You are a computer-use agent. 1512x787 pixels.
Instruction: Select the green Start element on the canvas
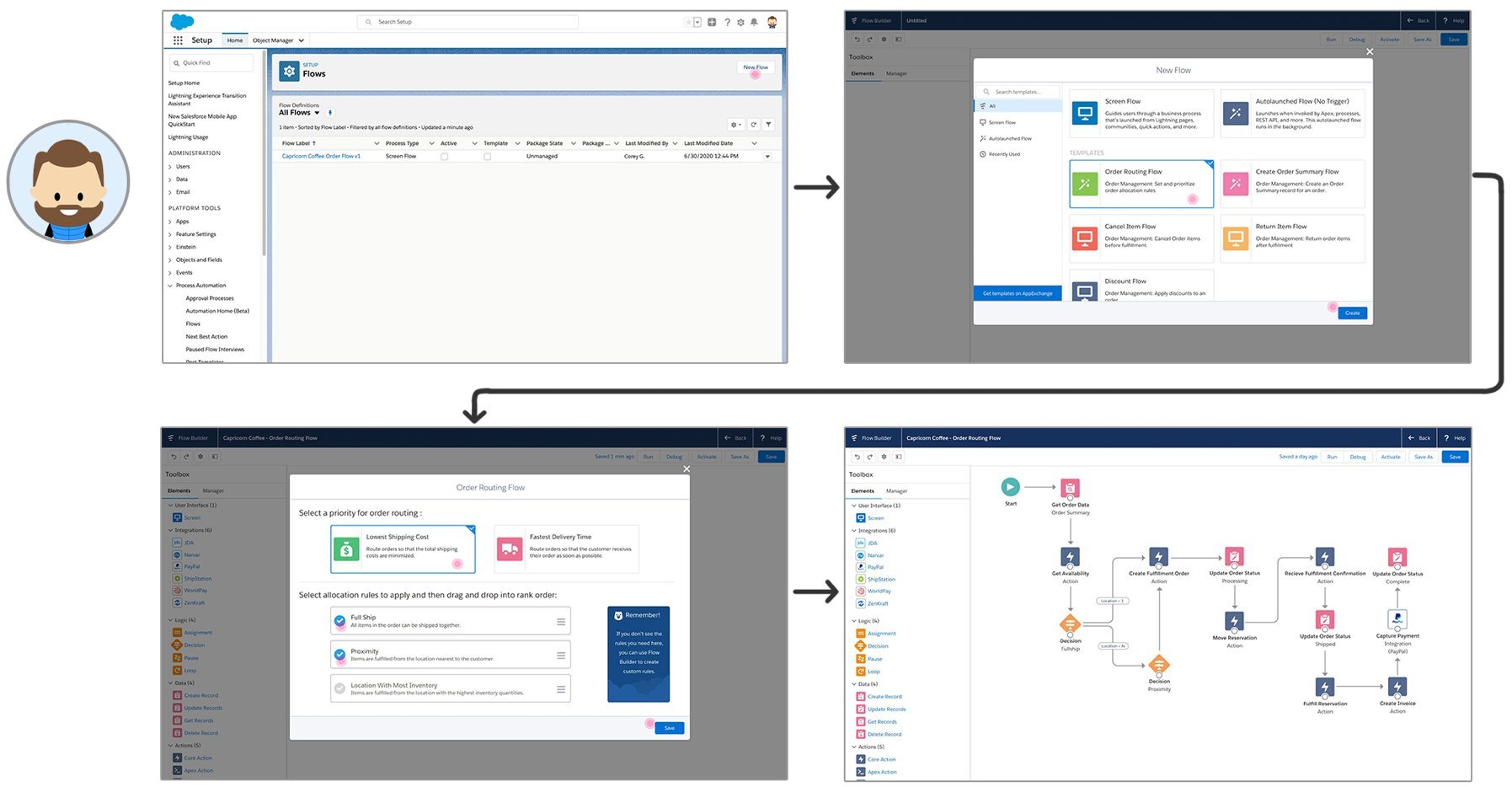coord(1010,486)
